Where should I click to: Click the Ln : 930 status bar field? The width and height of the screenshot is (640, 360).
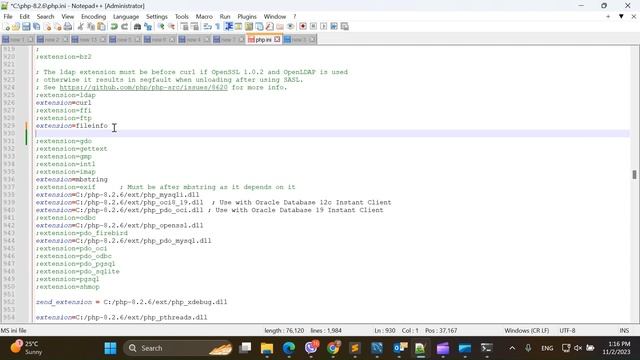384,331
